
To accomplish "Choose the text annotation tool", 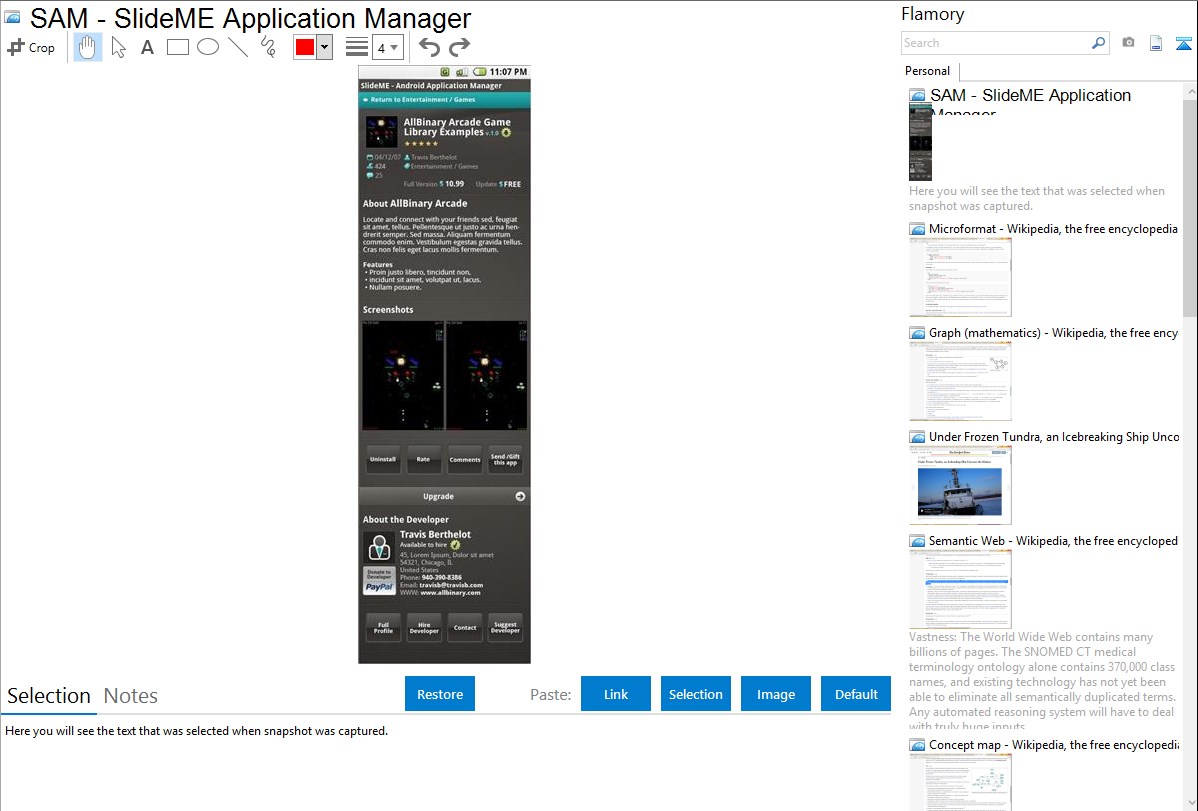I will [147, 47].
